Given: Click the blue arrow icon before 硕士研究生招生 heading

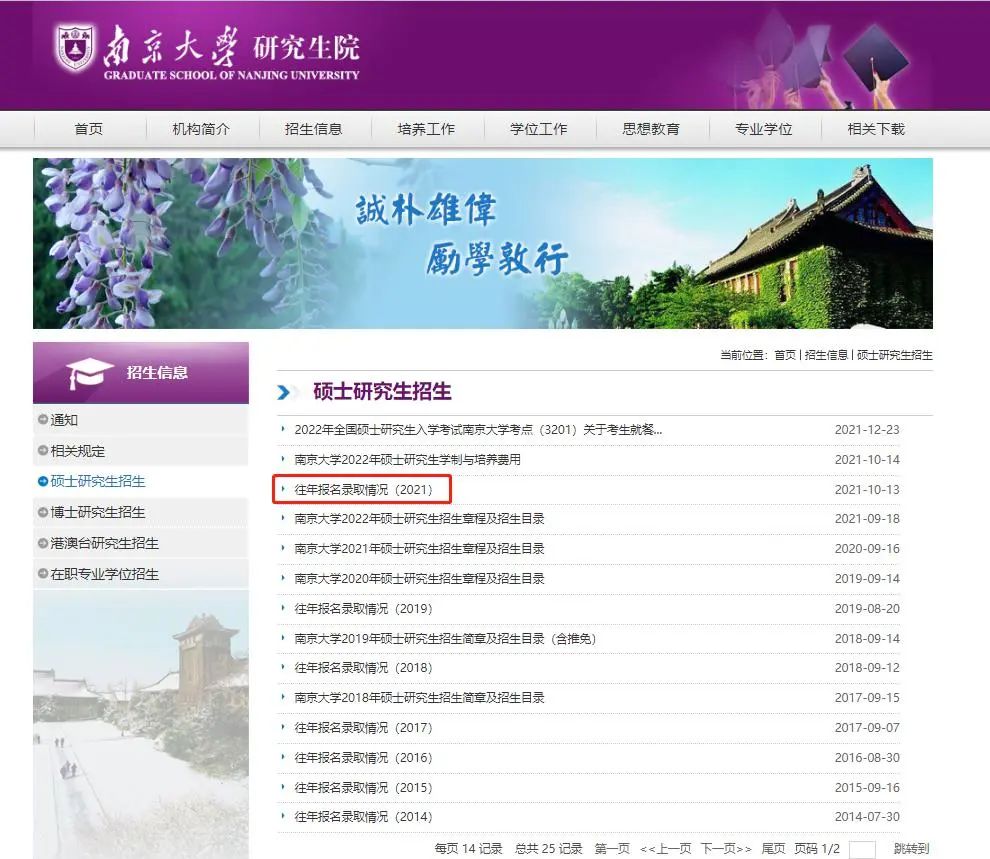Looking at the screenshot, I should (x=285, y=393).
